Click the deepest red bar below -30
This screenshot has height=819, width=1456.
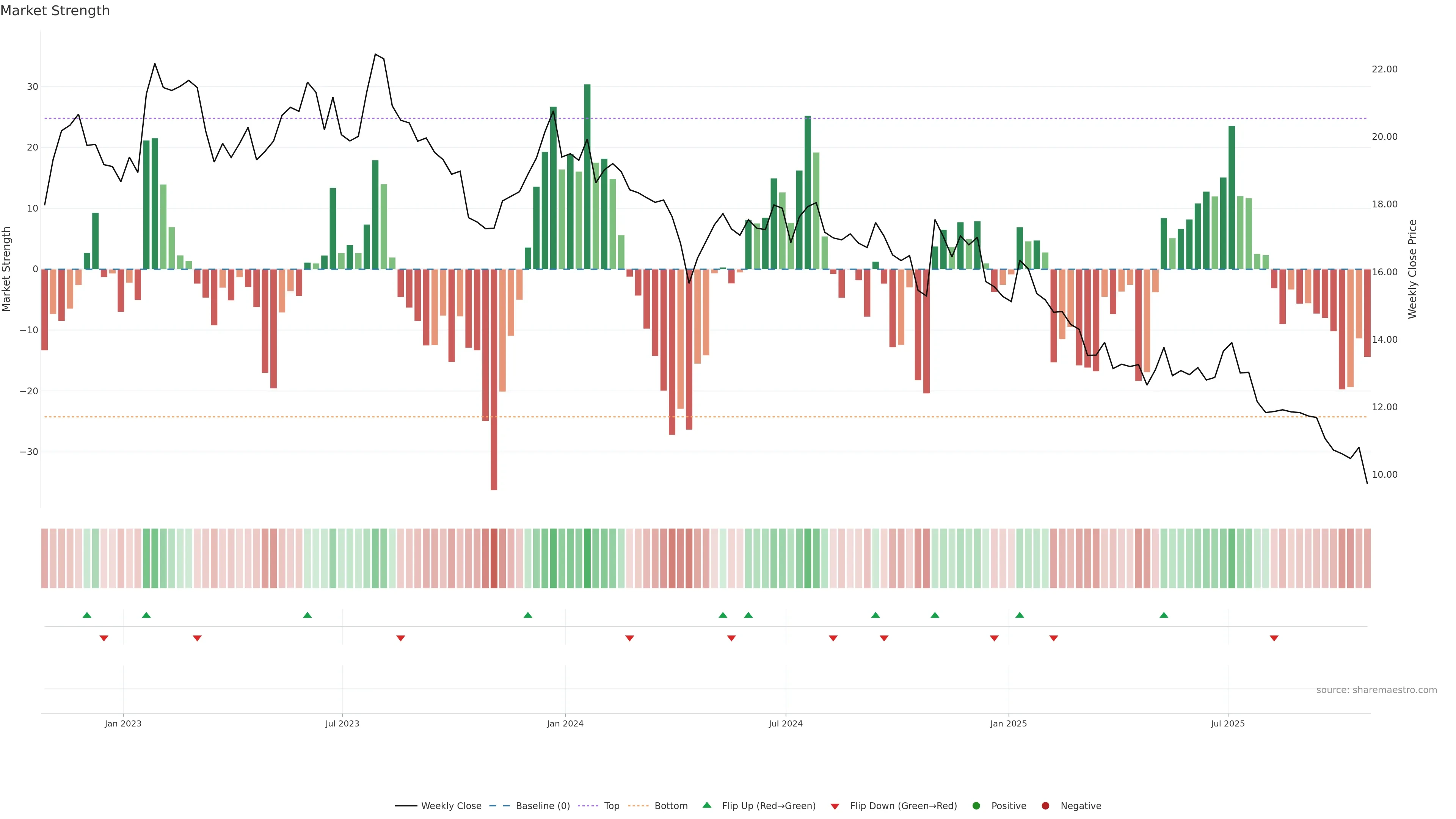pos(494,379)
